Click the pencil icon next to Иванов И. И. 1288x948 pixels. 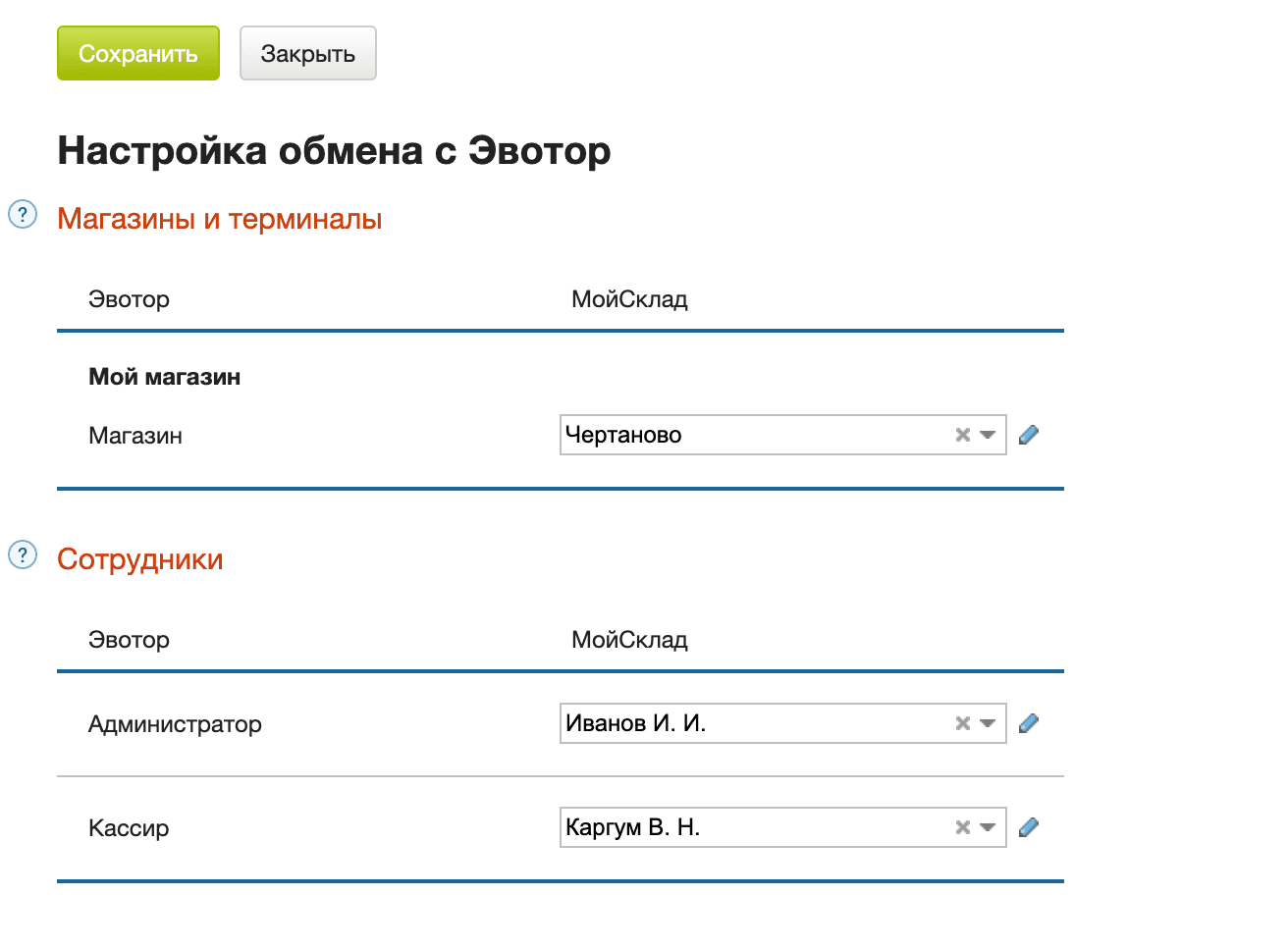[1028, 723]
